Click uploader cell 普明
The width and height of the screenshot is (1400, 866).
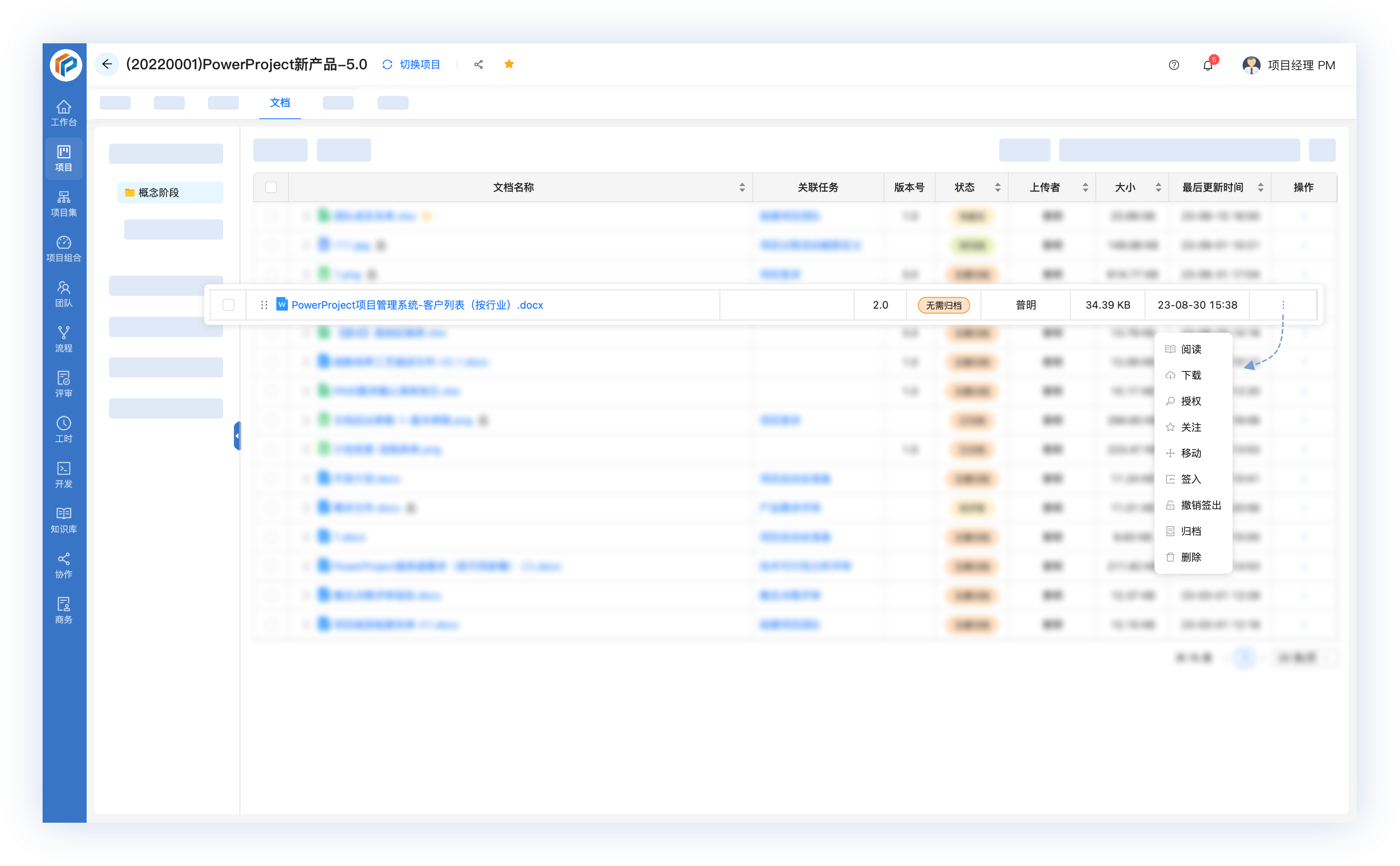click(x=1026, y=305)
